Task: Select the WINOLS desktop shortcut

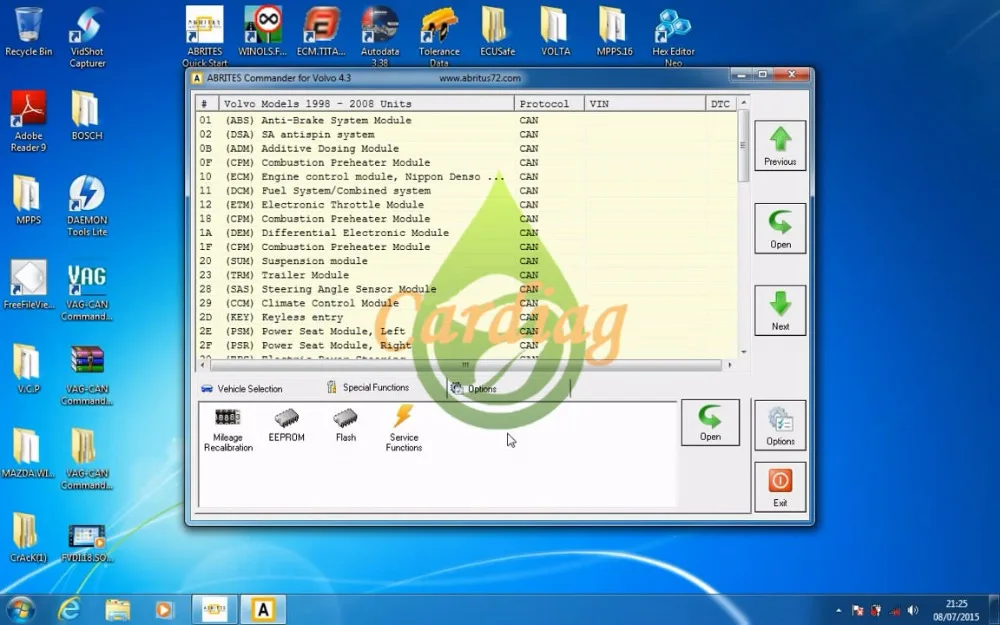Action: tap(263, 32)
